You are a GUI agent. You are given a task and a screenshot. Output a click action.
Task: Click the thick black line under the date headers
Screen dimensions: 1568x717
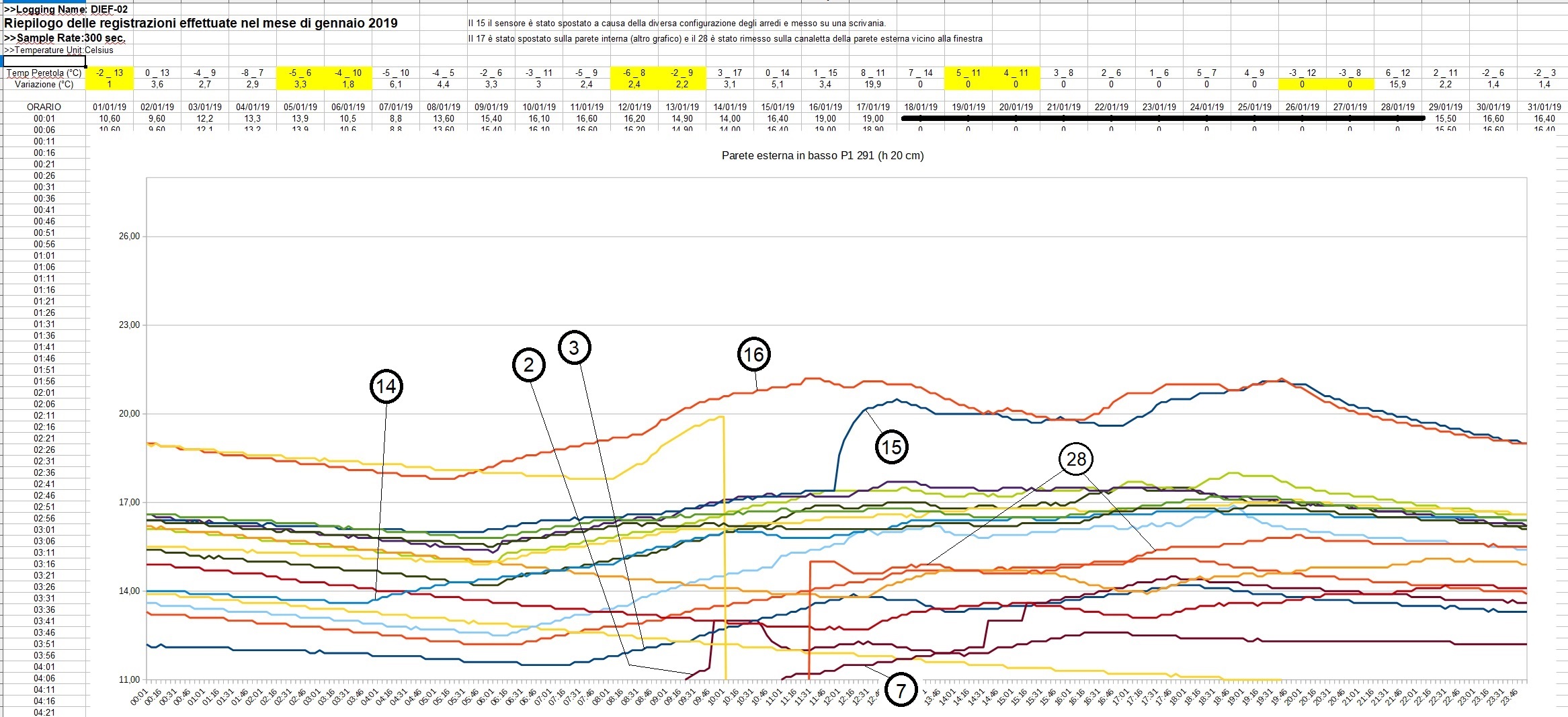tap(1162, 118)
